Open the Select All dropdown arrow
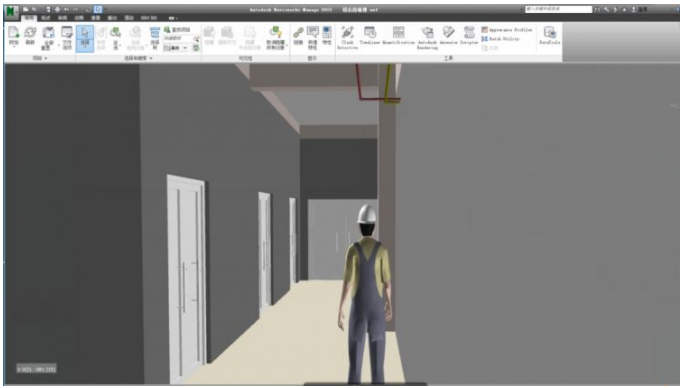682x388 pixels. [x=120, y=45]
